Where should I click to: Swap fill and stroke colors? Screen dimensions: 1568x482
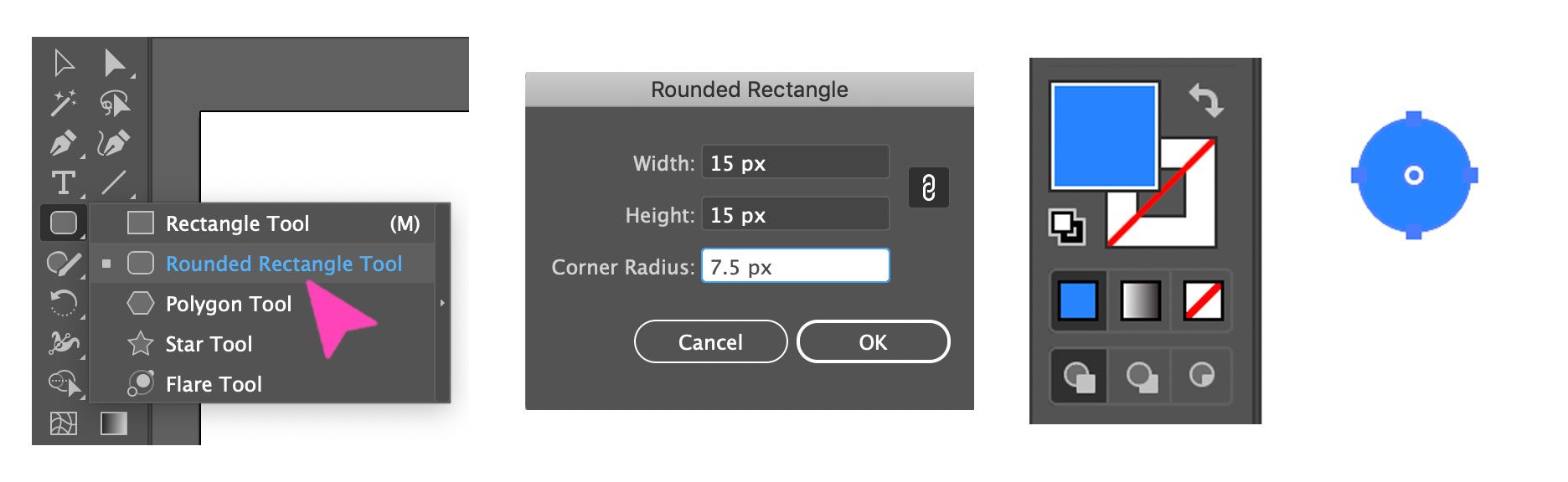click(1206, 99)
